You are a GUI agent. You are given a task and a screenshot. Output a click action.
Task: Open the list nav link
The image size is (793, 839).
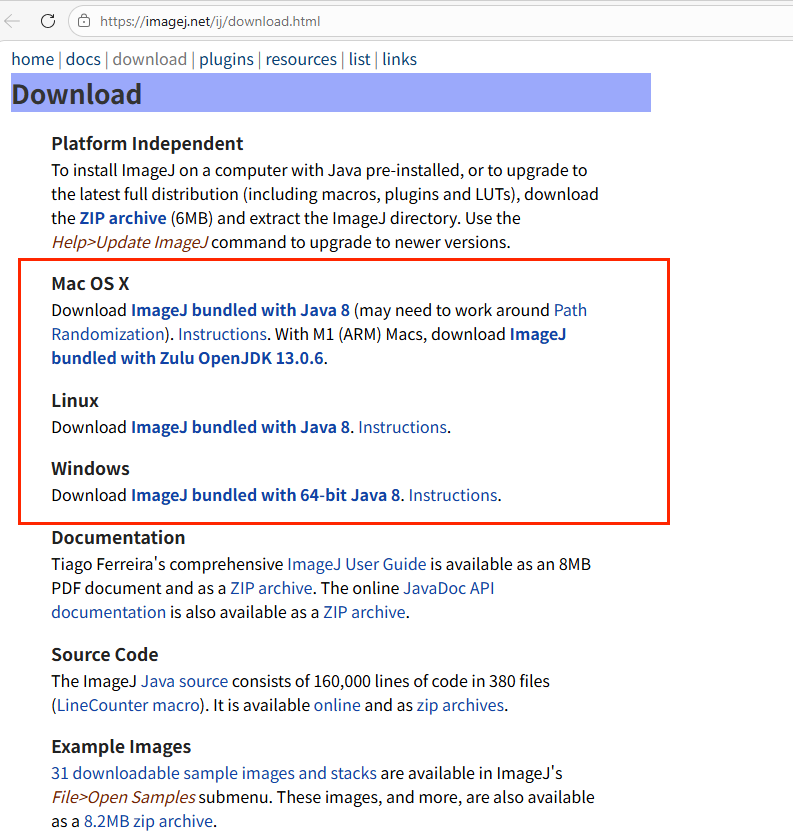coord(360,59)
